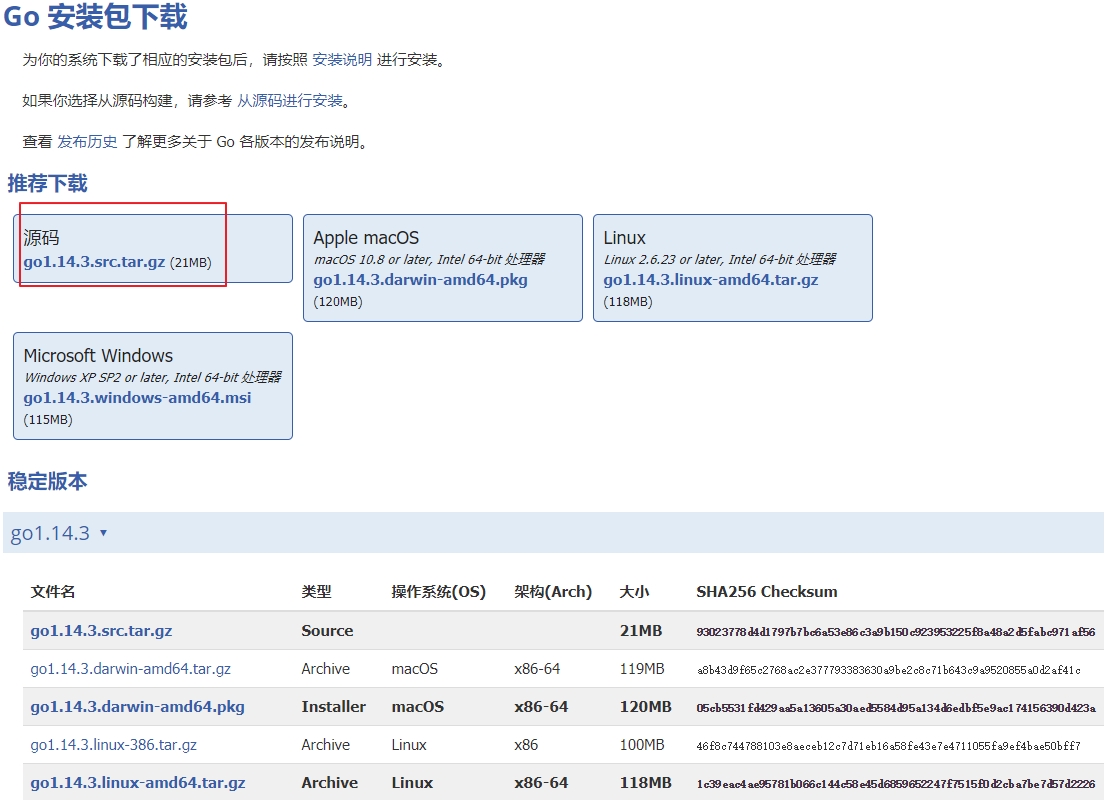Click go1.14.3.linux-386.tar.gz in the file table
This screenshot has height=800, width=1104.
[113, 745]
